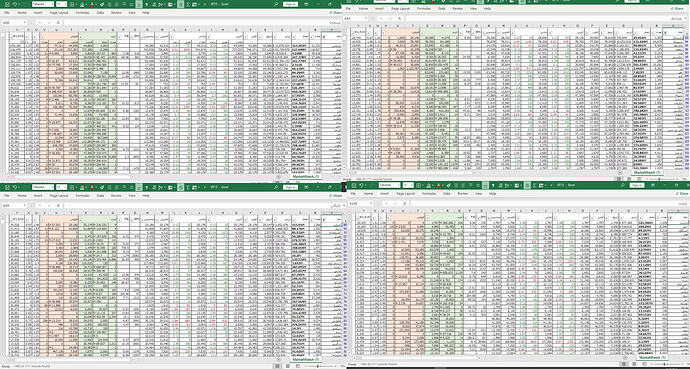Open Borders tool in bottom-right Excel window
Viewport: 690px width, 369px height.
418,185
